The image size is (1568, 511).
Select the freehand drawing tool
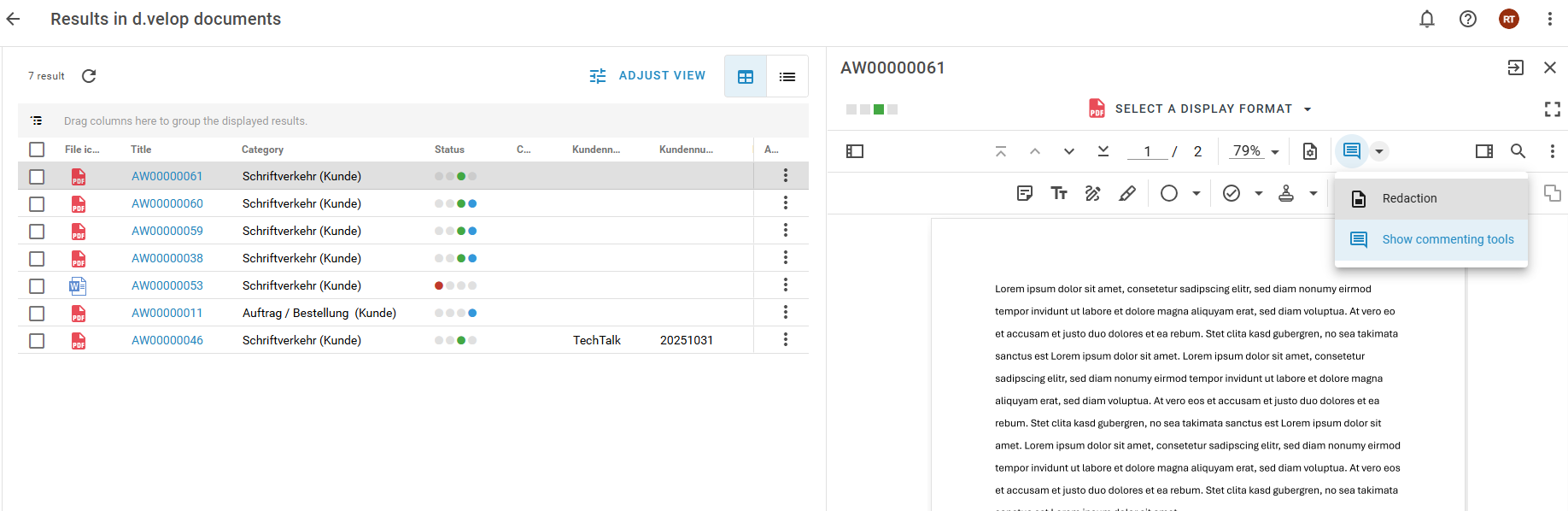pos(1092,193)
